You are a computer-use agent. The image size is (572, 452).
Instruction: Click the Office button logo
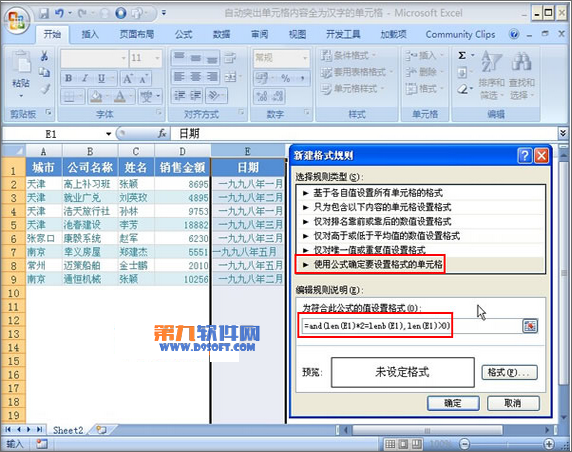[16, 20]
